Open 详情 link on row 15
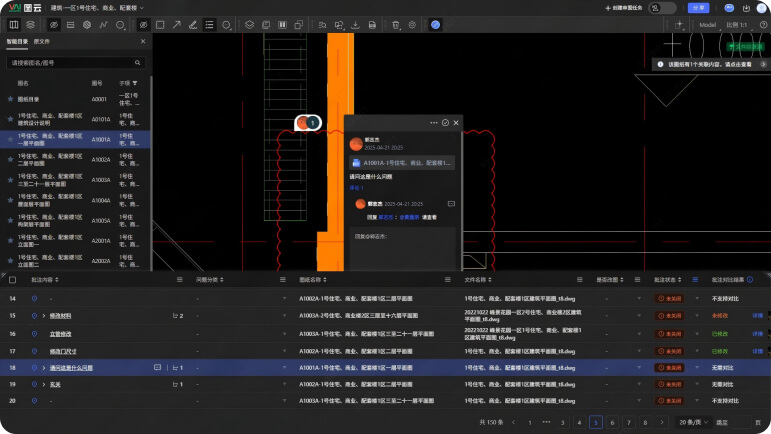The width and height of the screenshot is (771, 434). (x=757, y=316)
